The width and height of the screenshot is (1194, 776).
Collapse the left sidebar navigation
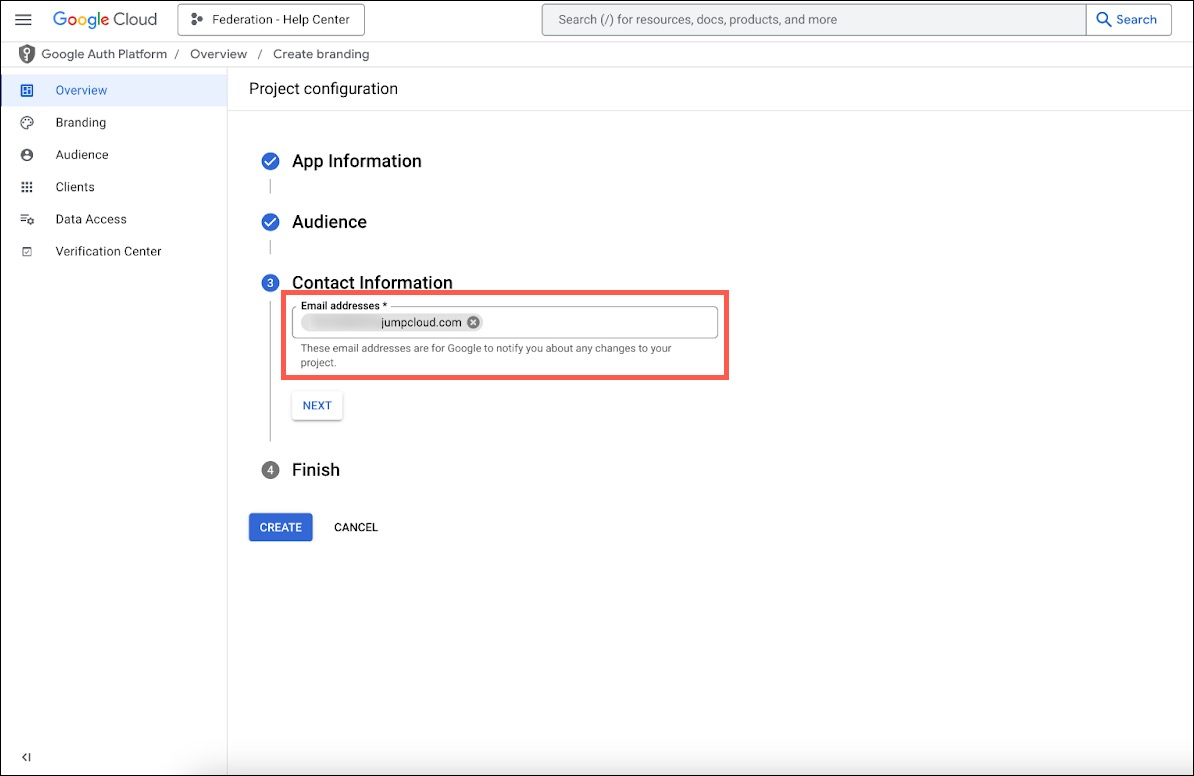pos(26,757)
